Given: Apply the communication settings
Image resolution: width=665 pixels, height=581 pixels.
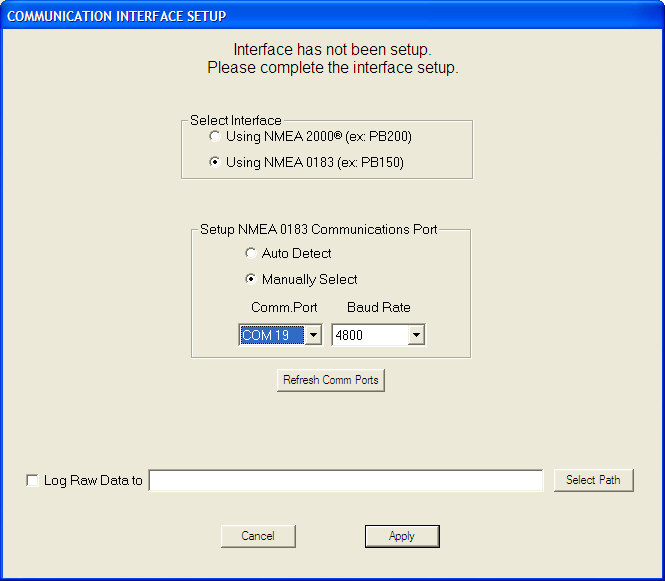Looking at the screenshot, I should [402, 536].
